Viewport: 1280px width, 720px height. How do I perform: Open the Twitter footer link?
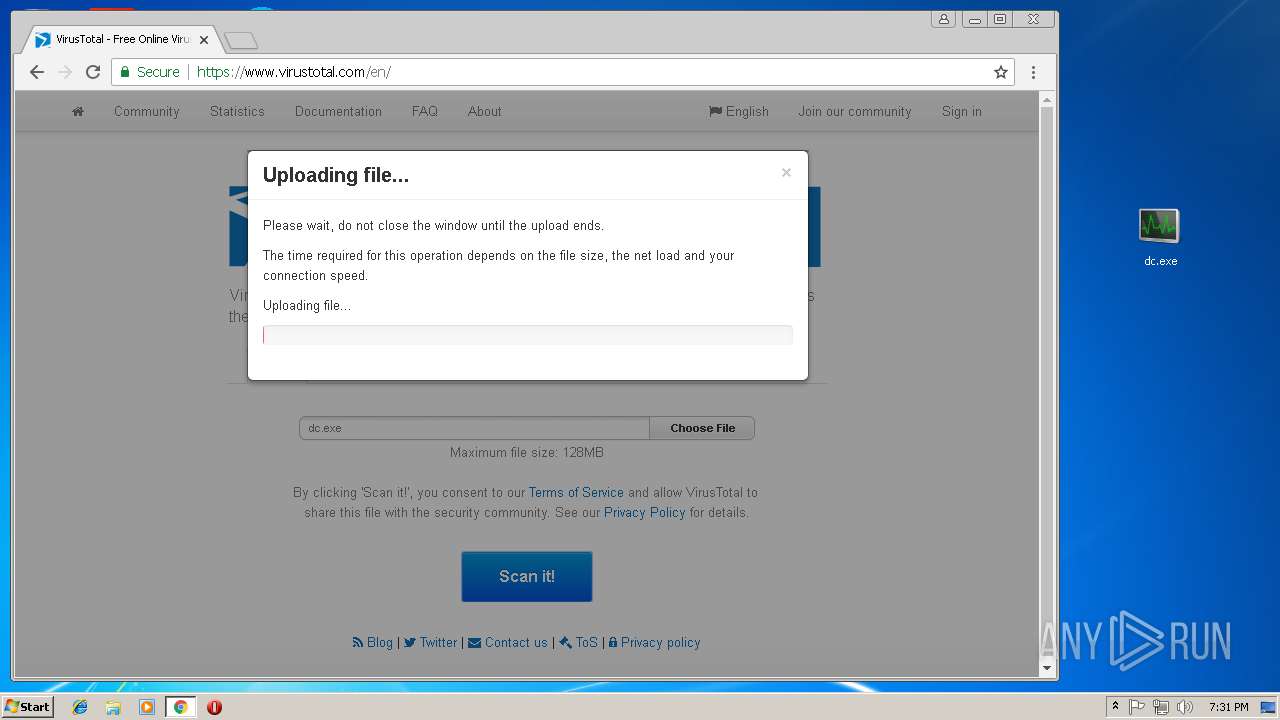[431, 642]
